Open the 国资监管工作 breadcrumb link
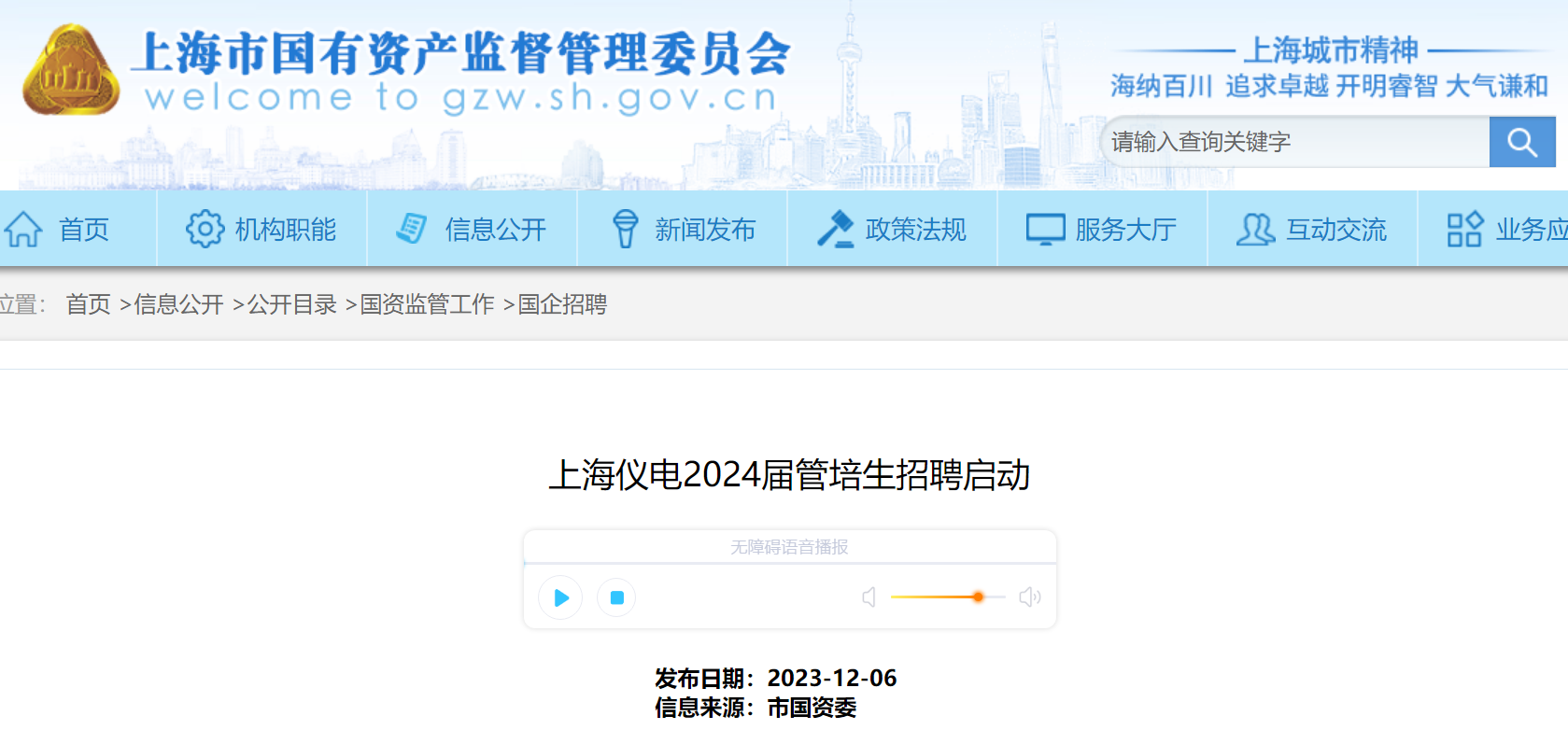 (x=427, y=304)
